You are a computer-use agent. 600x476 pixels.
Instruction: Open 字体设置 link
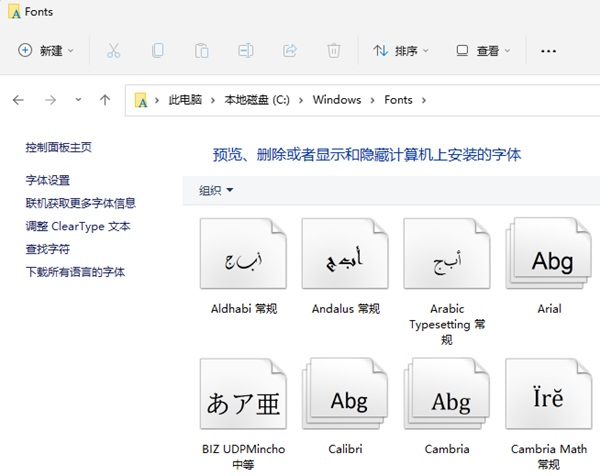point(47,180)
